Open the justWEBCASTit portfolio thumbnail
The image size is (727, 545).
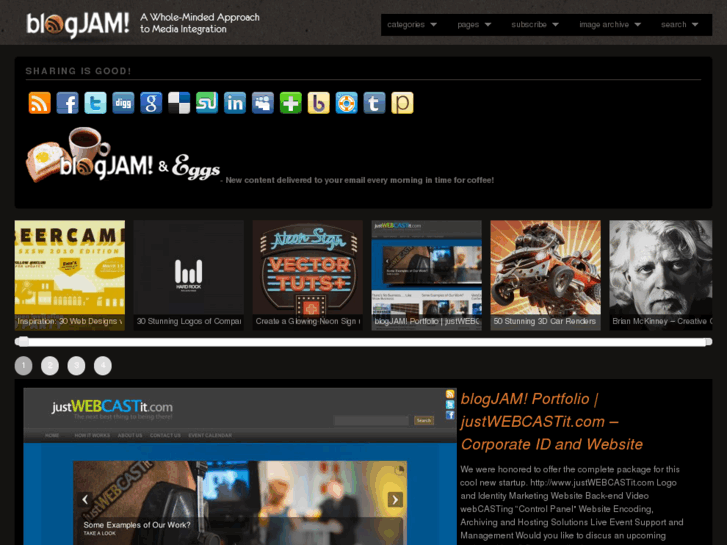coord(427,275)
